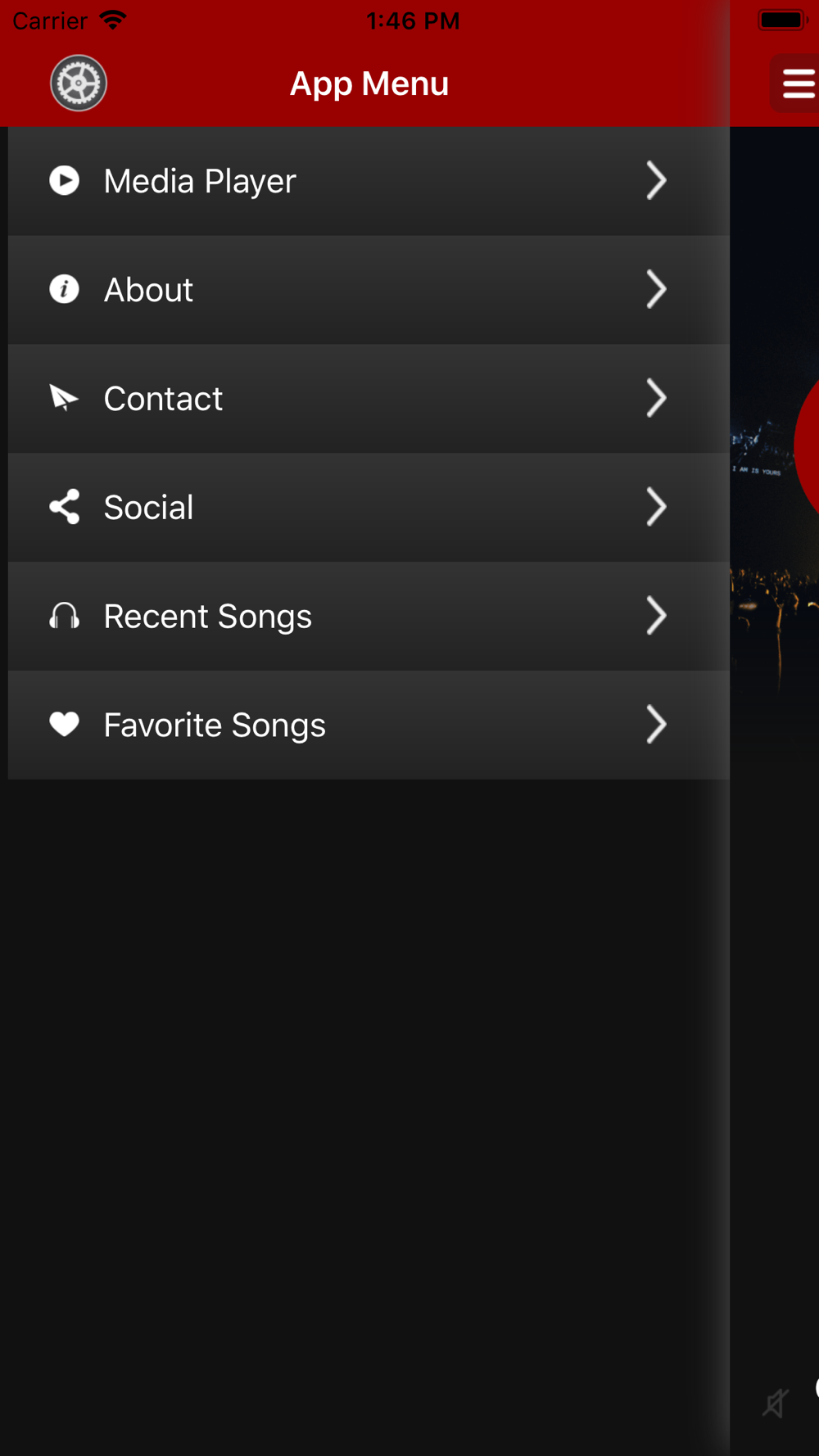Click the Social share icon
This screenshot has height=1456, width=819.
pos(64,507)
